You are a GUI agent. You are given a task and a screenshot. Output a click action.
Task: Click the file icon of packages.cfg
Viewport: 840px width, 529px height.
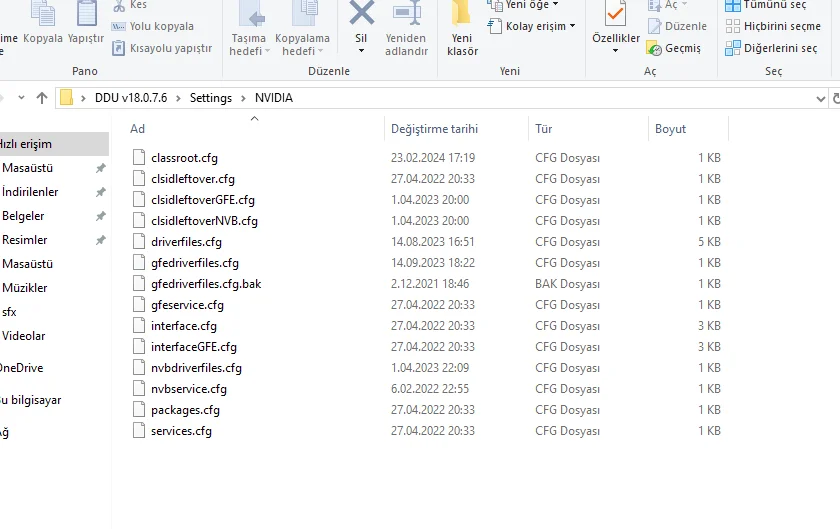pos(139,409)
